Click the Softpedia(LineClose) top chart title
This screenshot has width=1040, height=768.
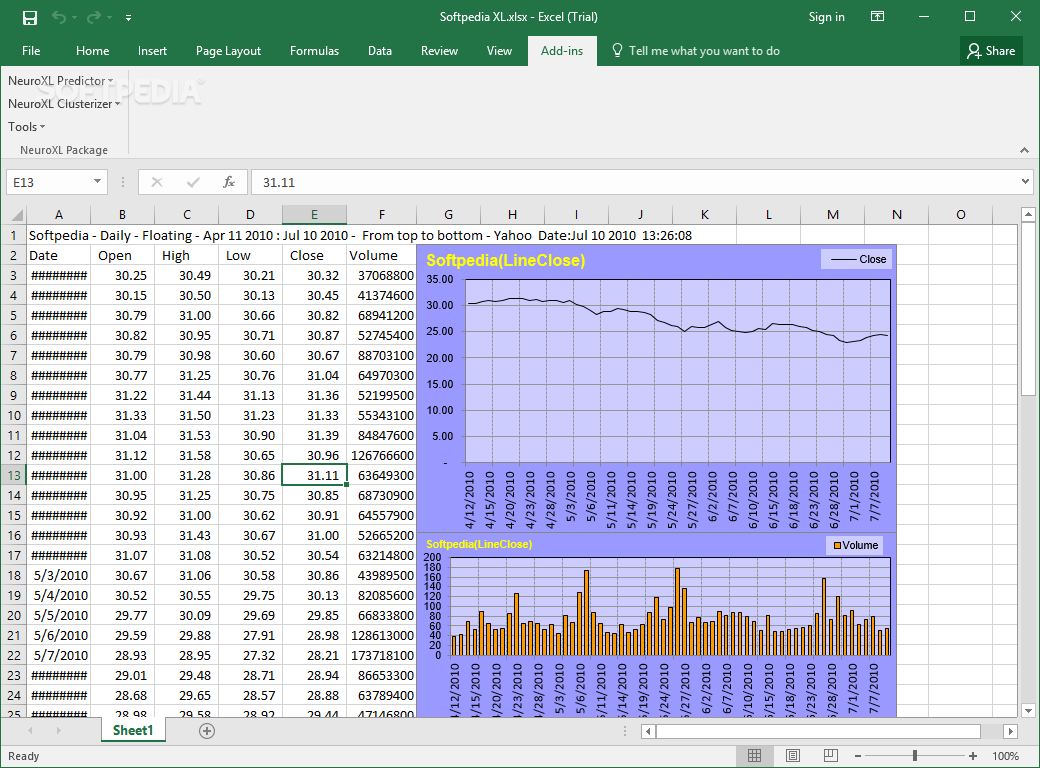pos(505,261)
